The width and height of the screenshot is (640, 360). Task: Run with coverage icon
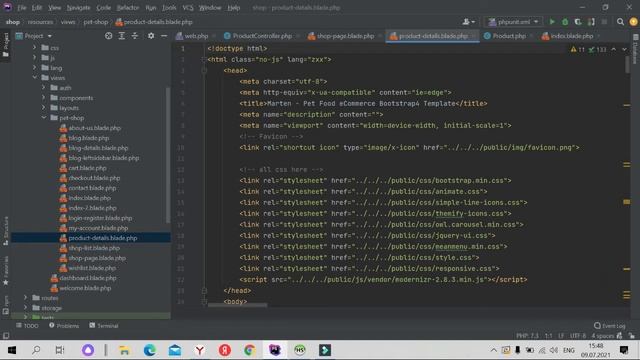[x=578, y=22]
